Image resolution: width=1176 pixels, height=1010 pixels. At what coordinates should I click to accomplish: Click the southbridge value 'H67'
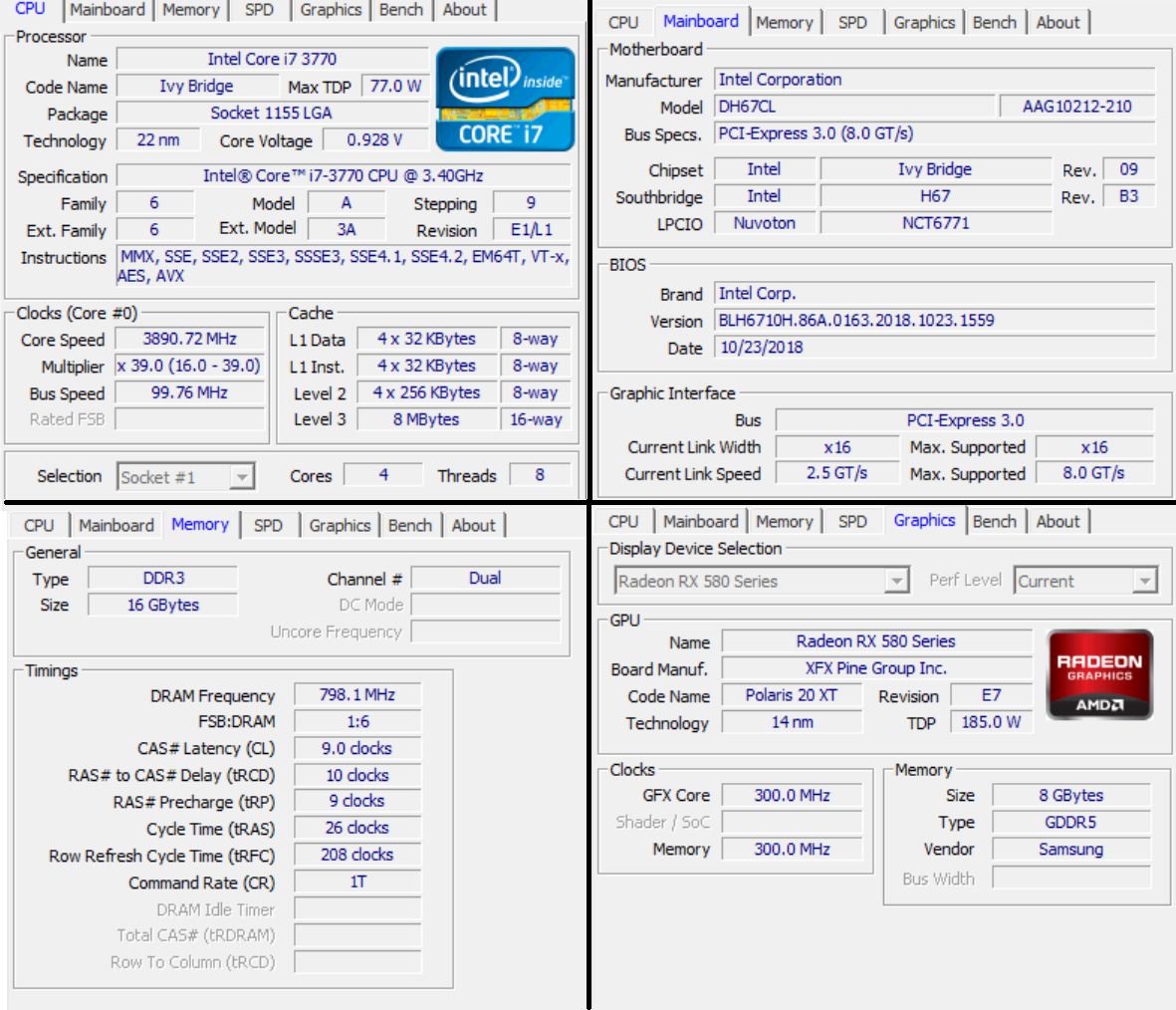click(935, 196)
